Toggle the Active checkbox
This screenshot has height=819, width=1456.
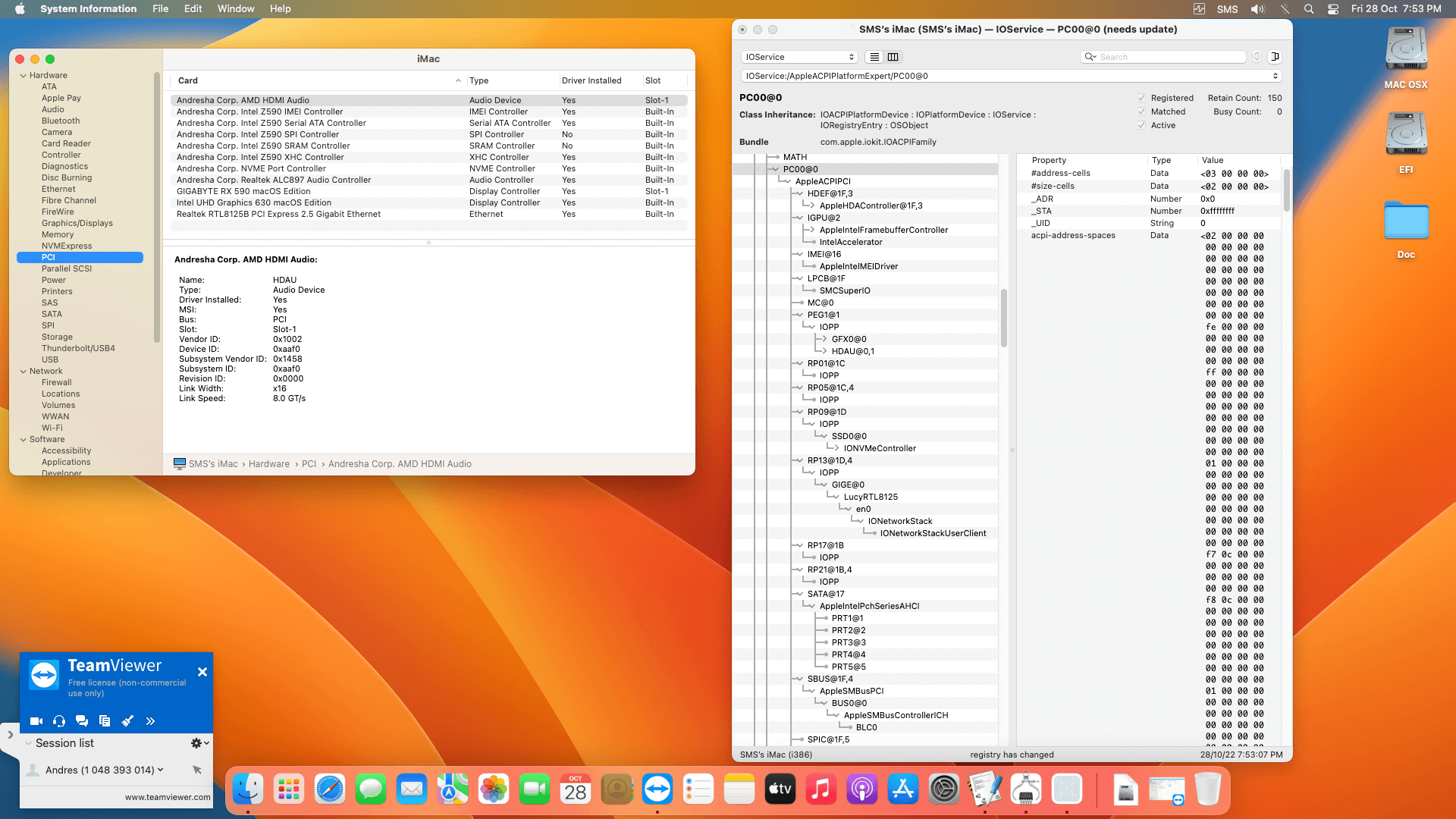(1142, 125)
